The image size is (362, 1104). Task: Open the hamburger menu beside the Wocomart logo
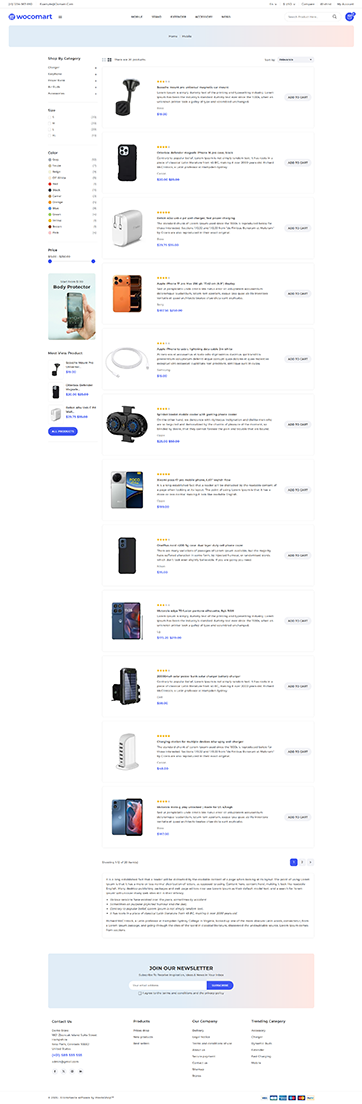pos(60,16)
